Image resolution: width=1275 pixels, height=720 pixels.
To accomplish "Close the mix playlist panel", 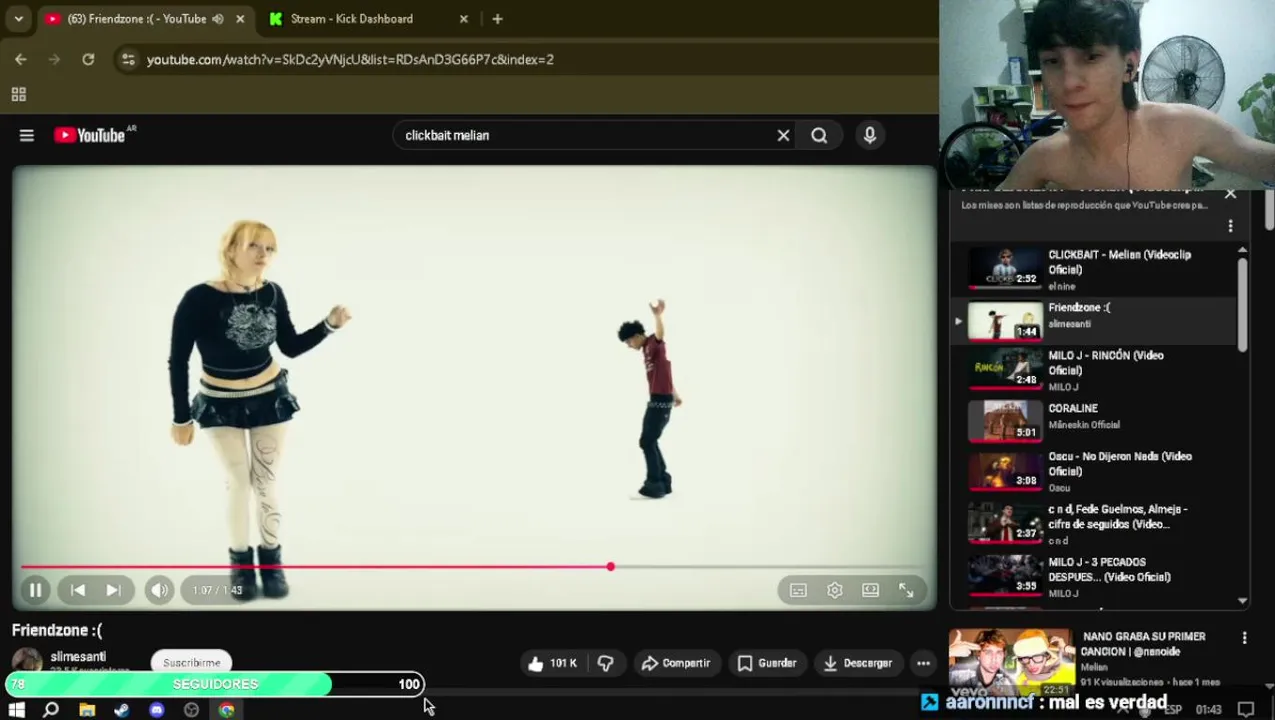I will [x=1230, y=194].
